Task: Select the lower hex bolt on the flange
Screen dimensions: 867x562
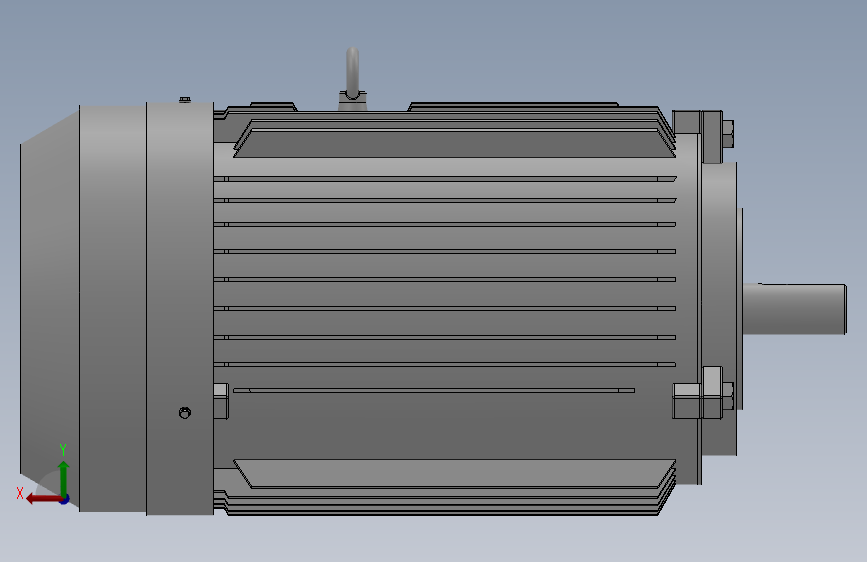Action: pos(728,396)
